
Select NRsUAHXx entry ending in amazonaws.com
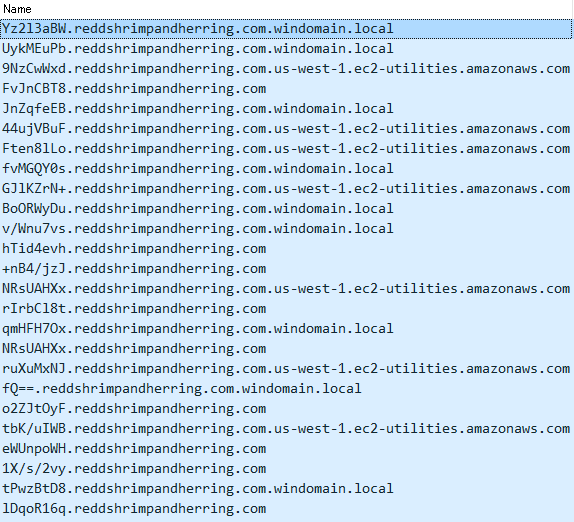pos(286,289)
